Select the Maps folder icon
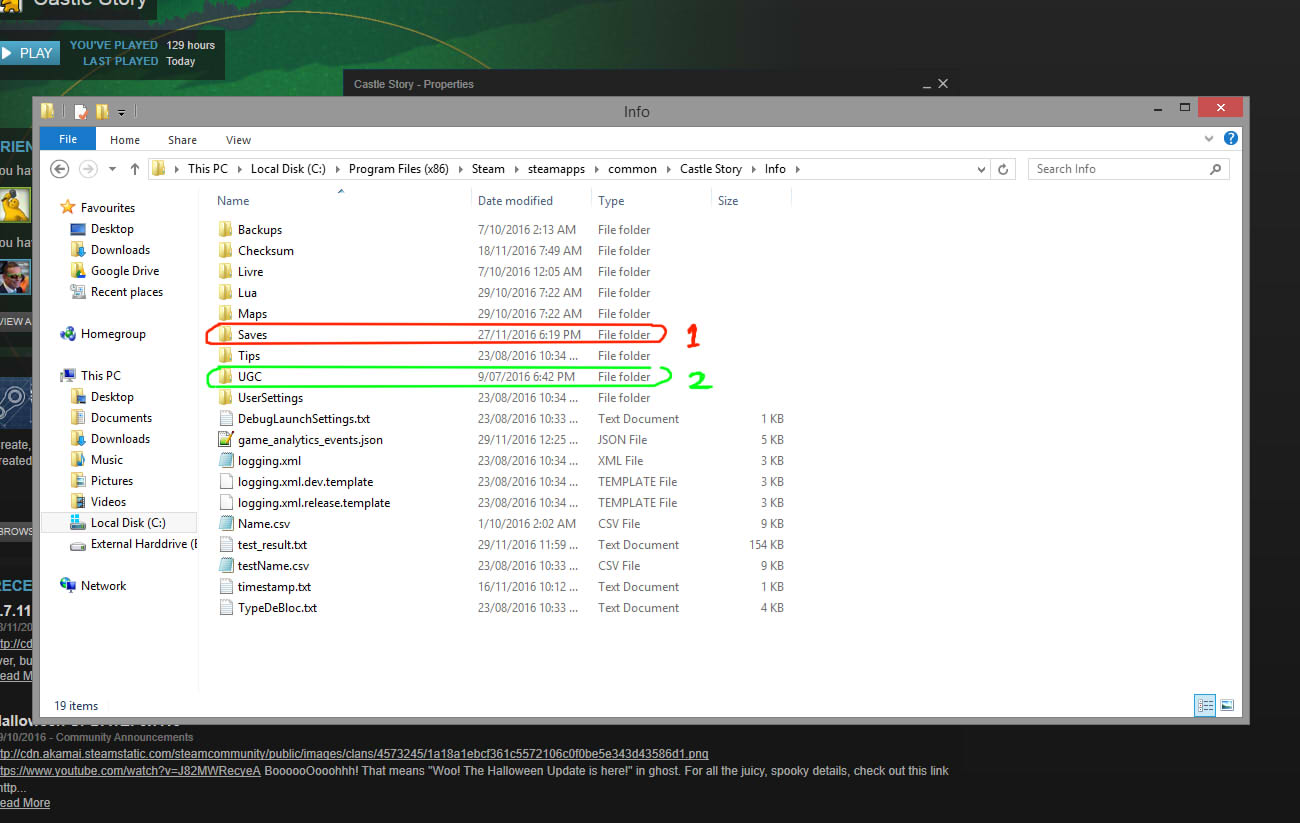 pyautogui.click(x=225, y=314)
